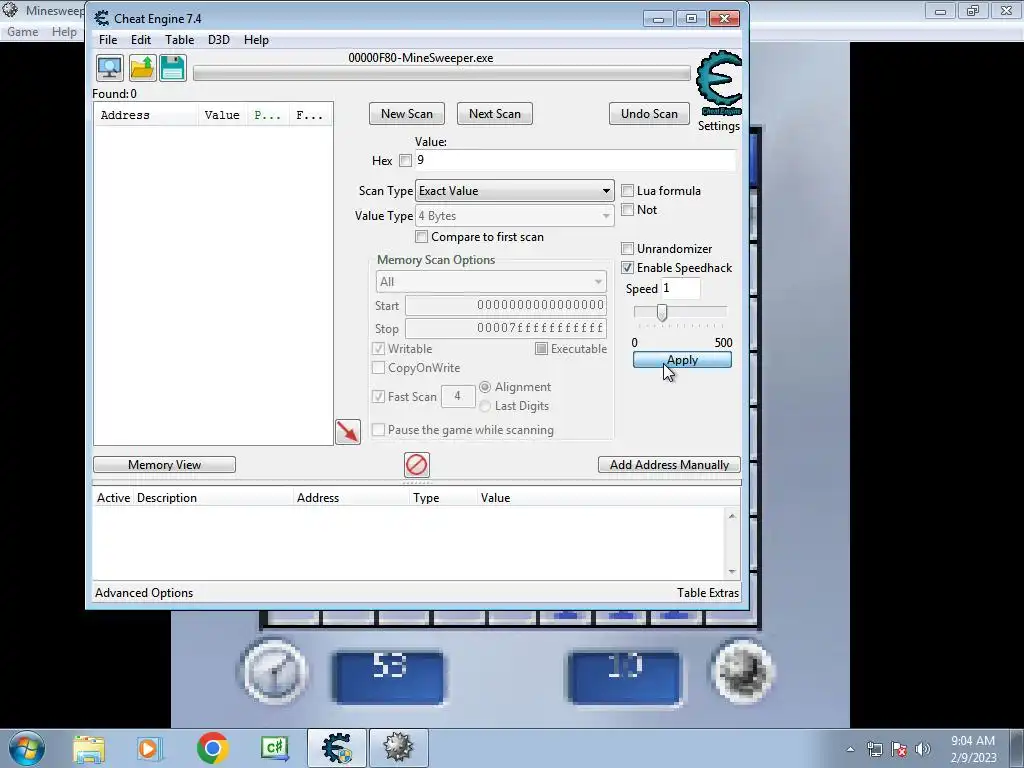Copy selected addresses with red arrow icon
Viewport: 1024px width, 768px height.
(x=347, y=432)
